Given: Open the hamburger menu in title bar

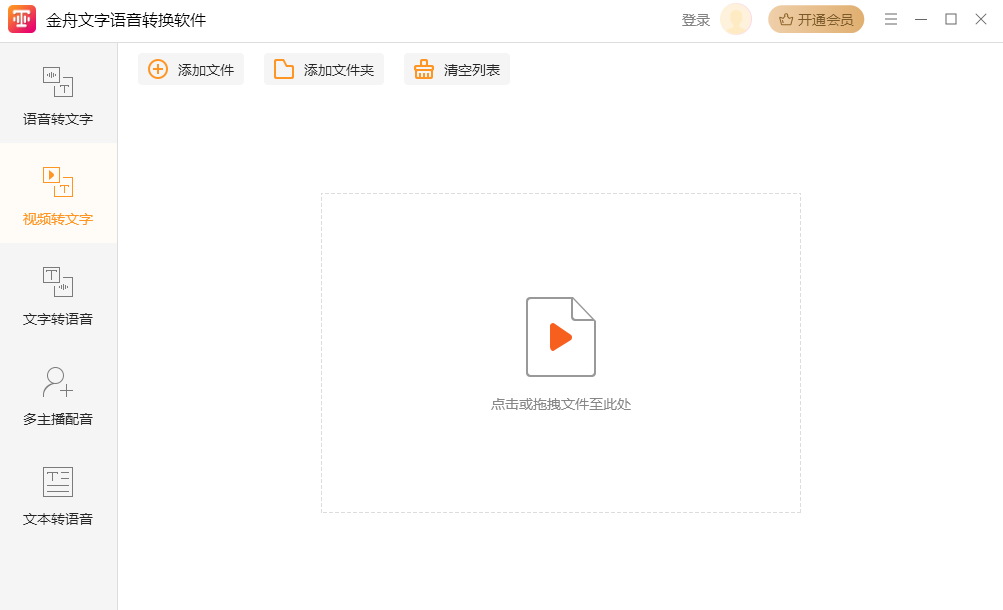Looking at the screenshot, I should pos(891,19).
